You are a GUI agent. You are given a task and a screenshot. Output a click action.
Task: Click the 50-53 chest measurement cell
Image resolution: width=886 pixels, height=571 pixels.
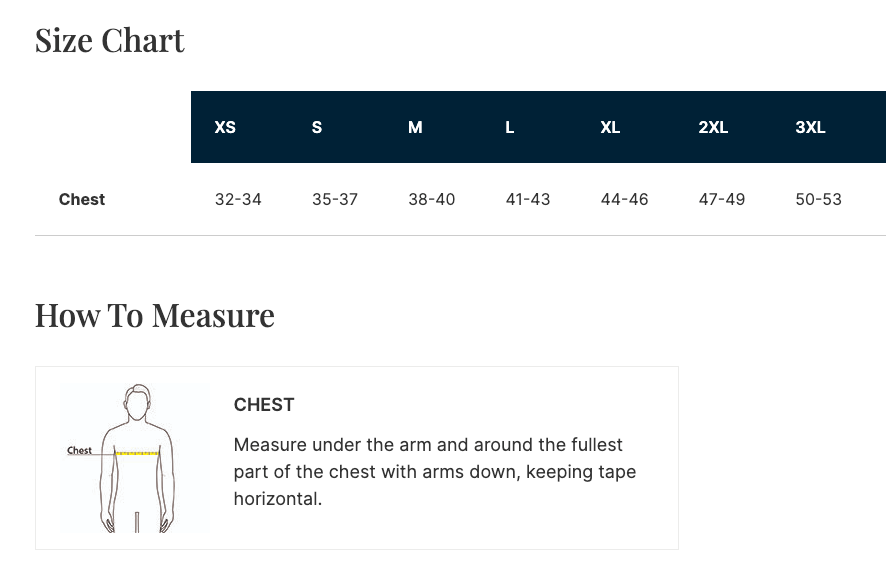click(818, 199)
